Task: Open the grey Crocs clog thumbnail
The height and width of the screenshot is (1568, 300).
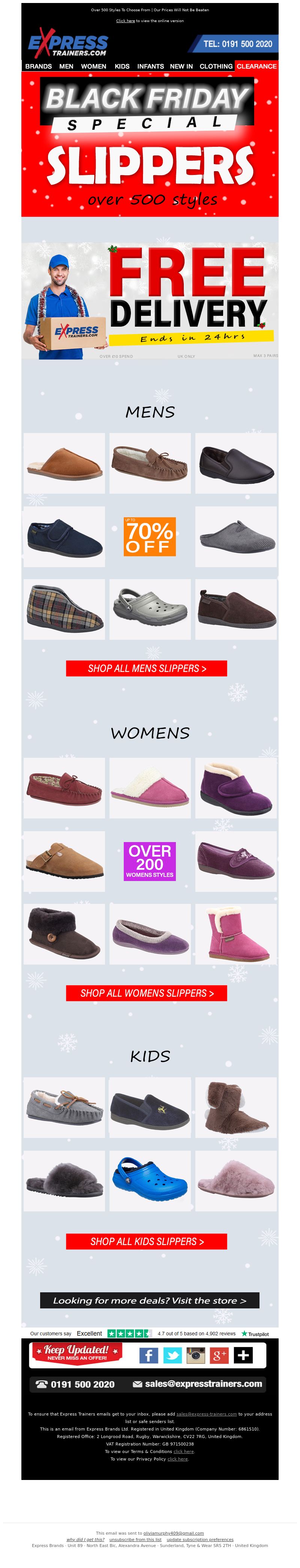Action: 149,609
